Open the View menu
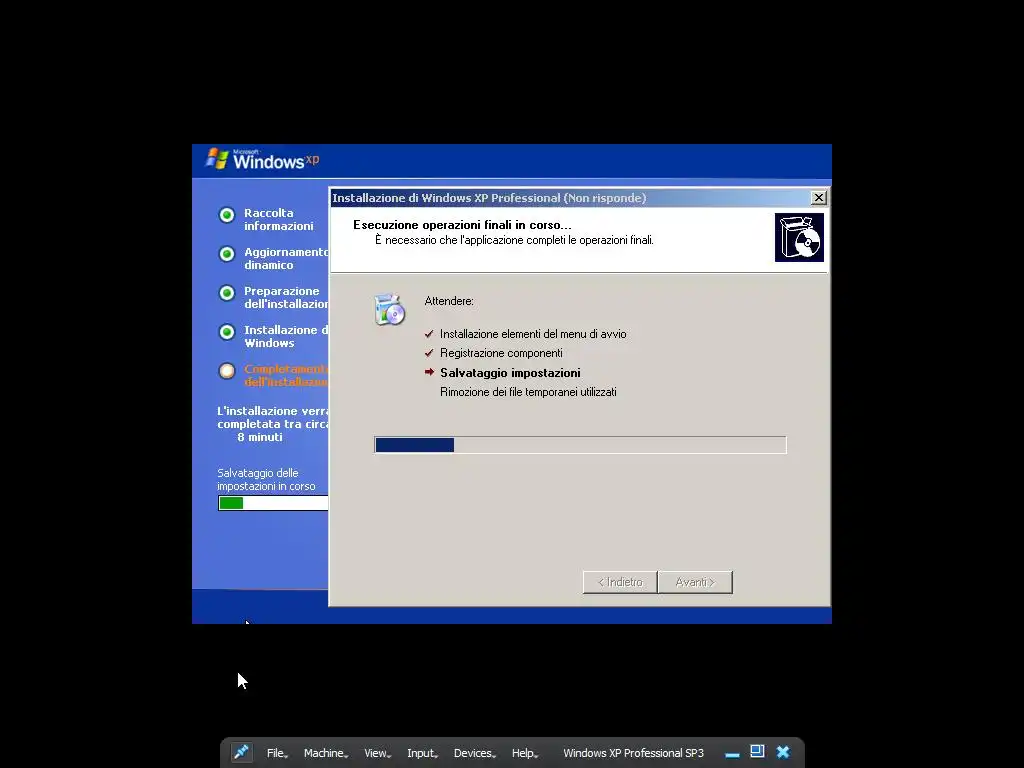The image size is (1024, 768). pyautogui.click(x=377, y=753)
